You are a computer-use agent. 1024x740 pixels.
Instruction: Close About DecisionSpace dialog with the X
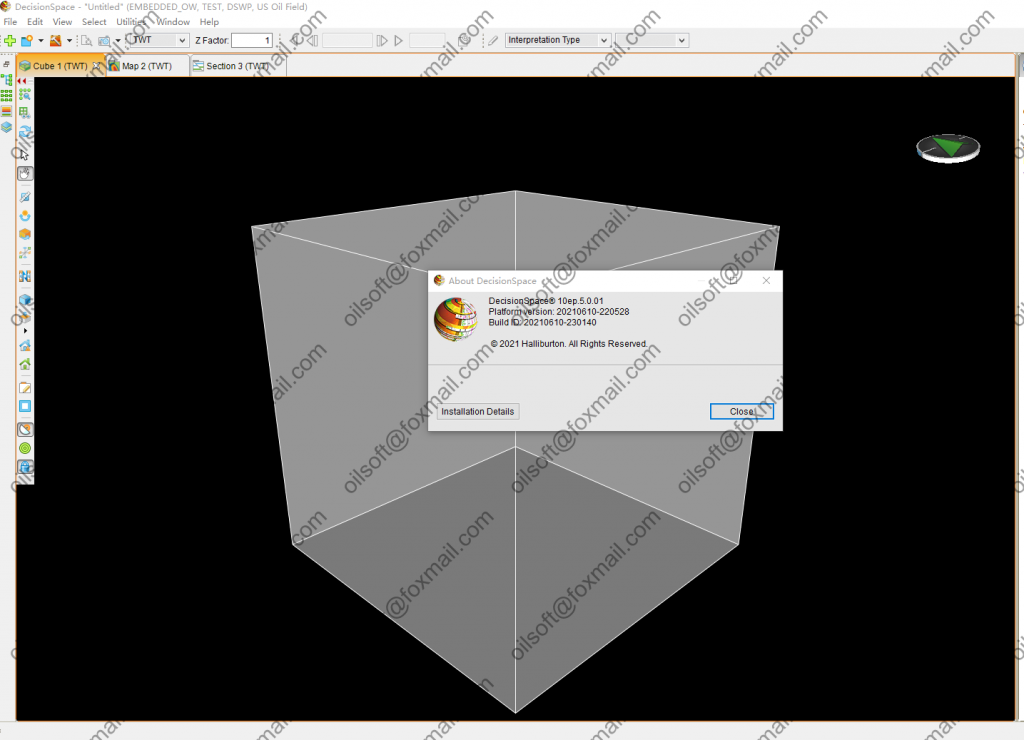click(766, 280)
